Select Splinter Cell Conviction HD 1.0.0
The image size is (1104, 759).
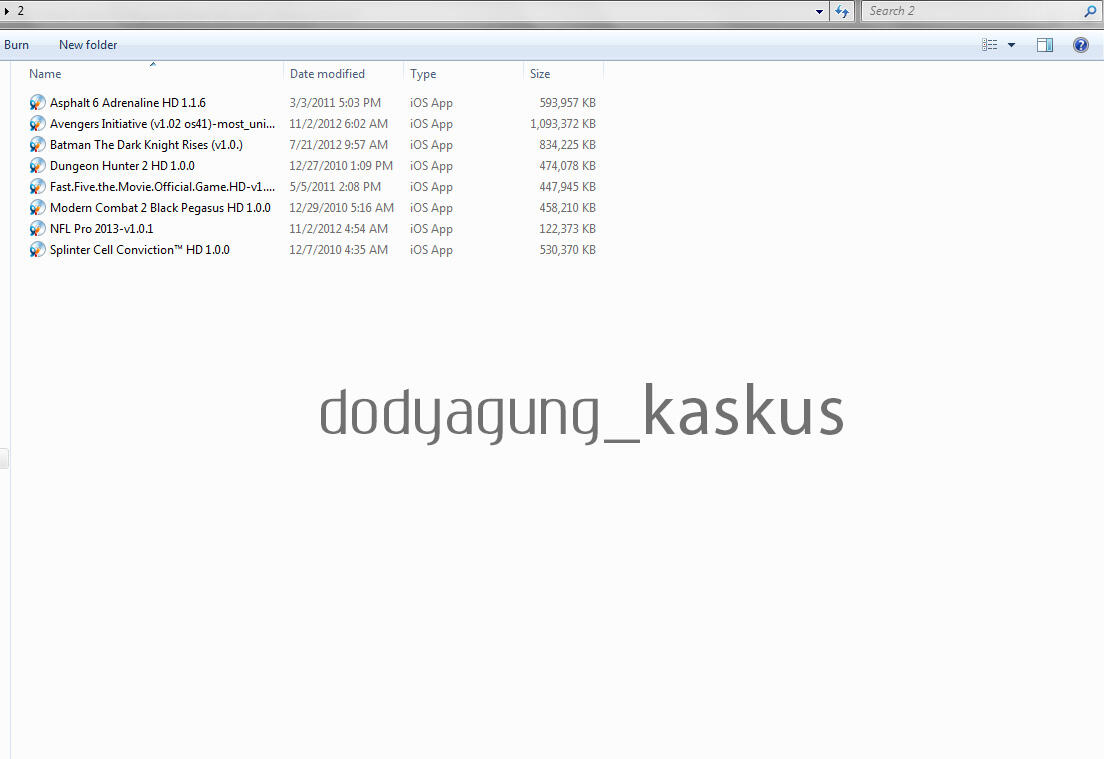click(x=139, y=250)
